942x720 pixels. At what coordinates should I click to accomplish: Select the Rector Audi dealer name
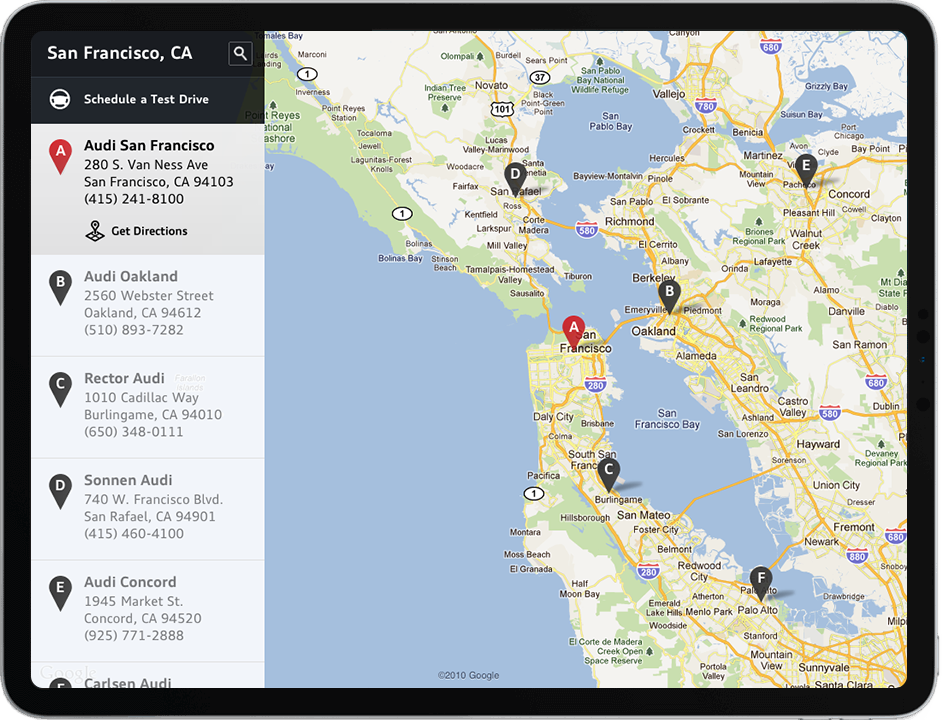tap(124, 378)
